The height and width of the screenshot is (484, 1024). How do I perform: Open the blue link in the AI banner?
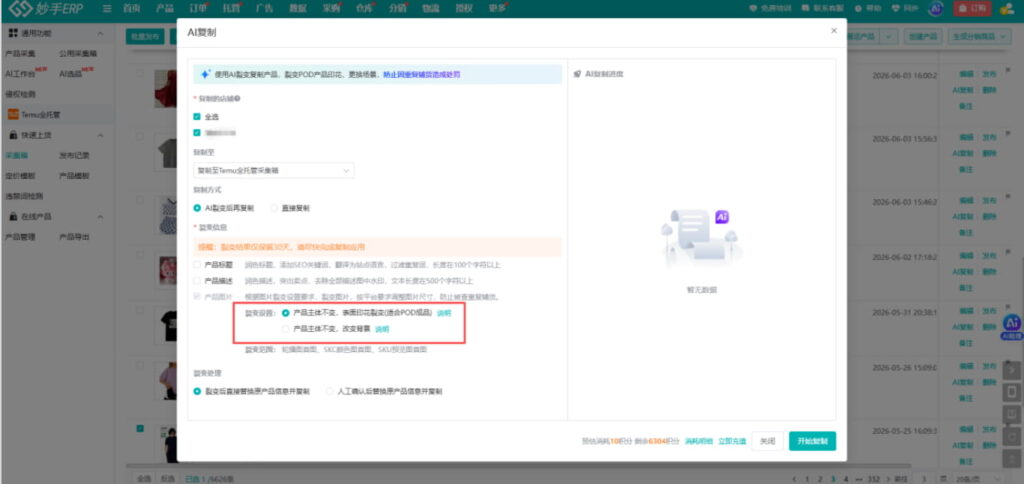421,74
